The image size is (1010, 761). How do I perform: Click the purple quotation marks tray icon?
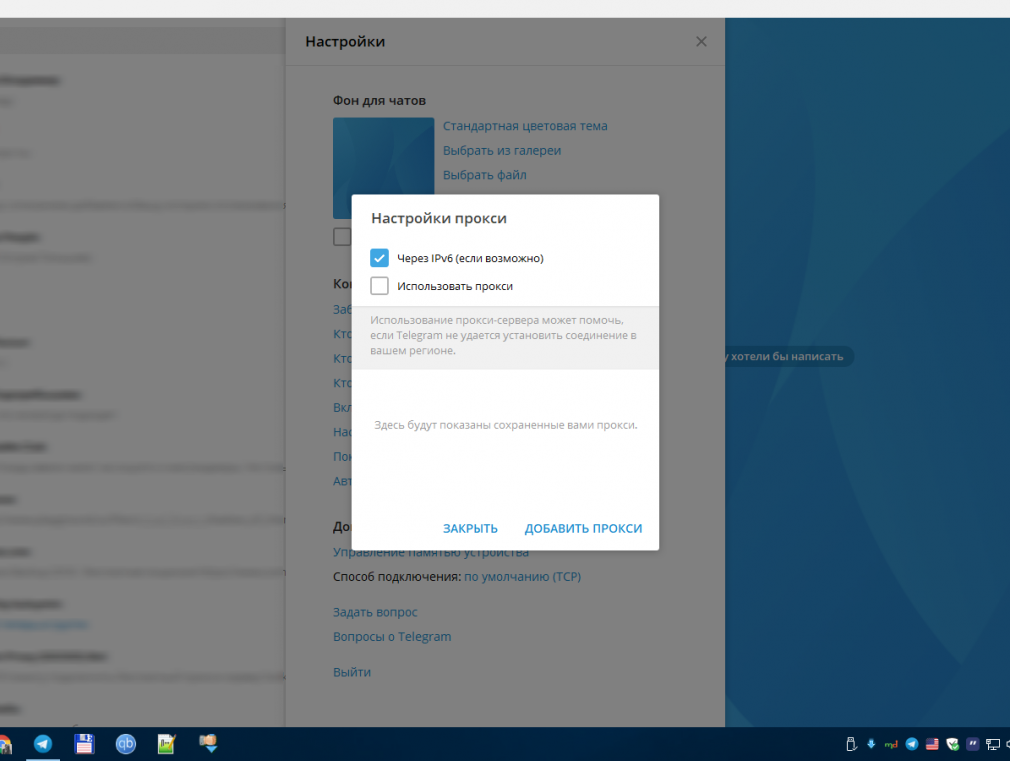[x=973, y=744]
